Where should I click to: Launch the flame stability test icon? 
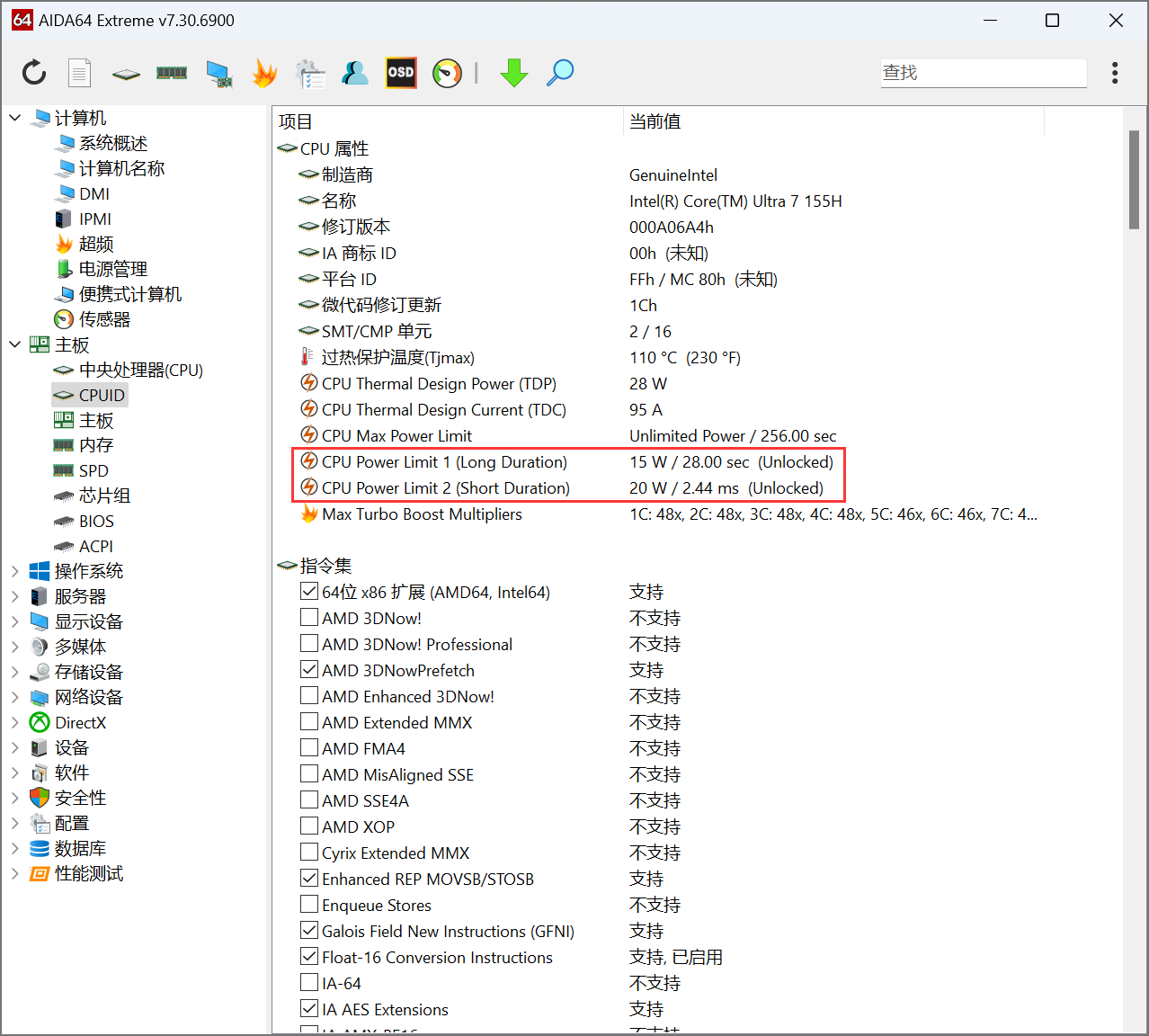pyautogui.click(x=264, y=73)
